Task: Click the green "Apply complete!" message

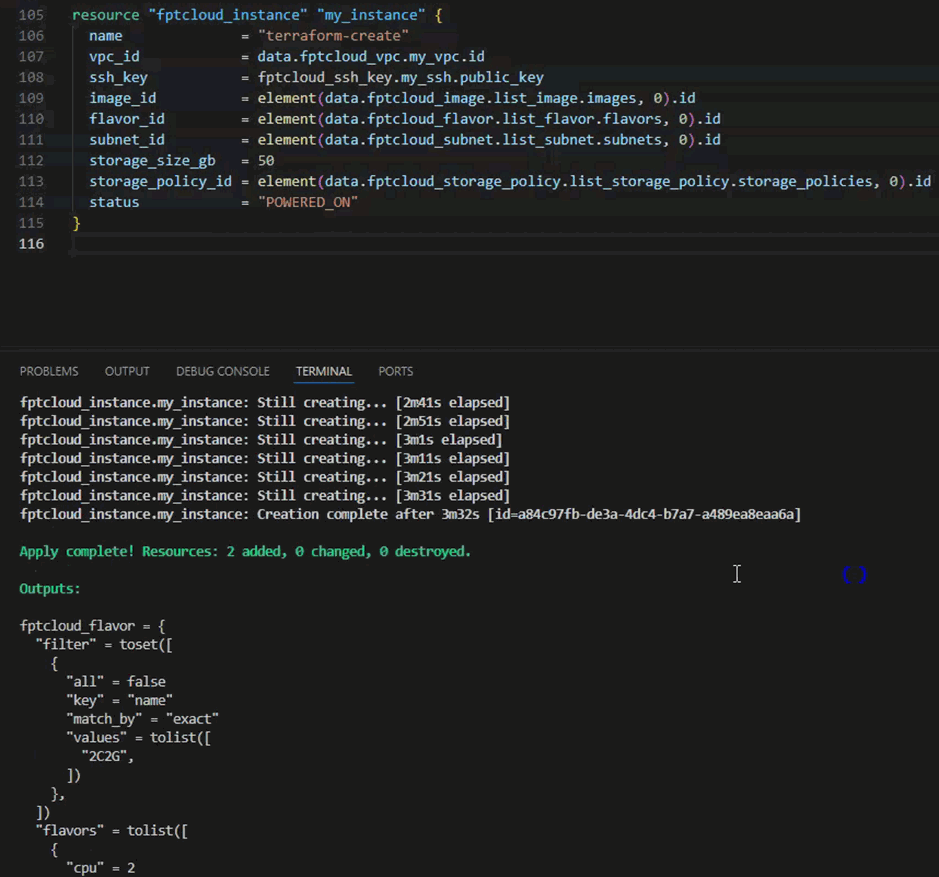Action: tap(246, 552)
